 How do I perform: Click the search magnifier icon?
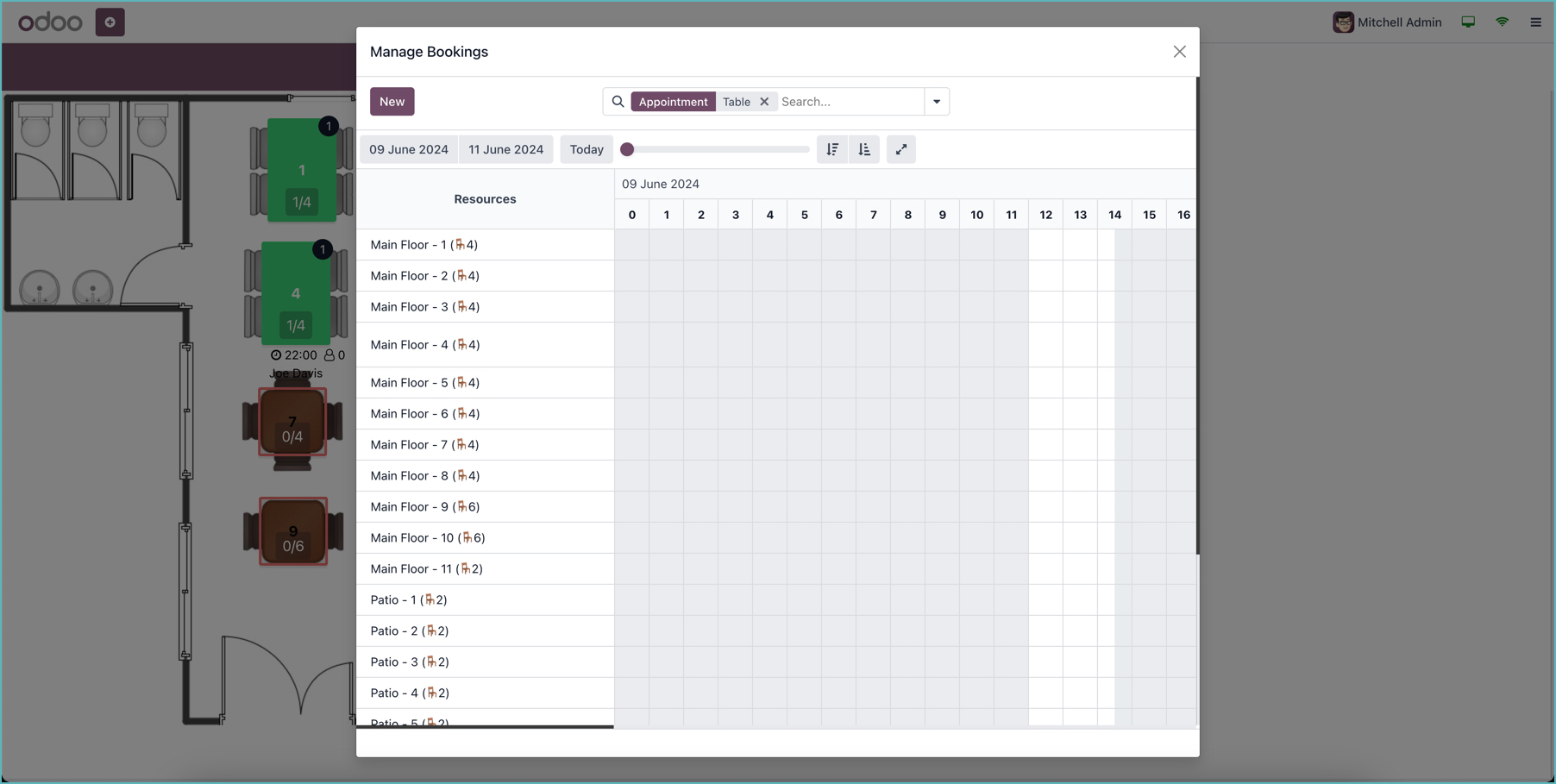618,101
